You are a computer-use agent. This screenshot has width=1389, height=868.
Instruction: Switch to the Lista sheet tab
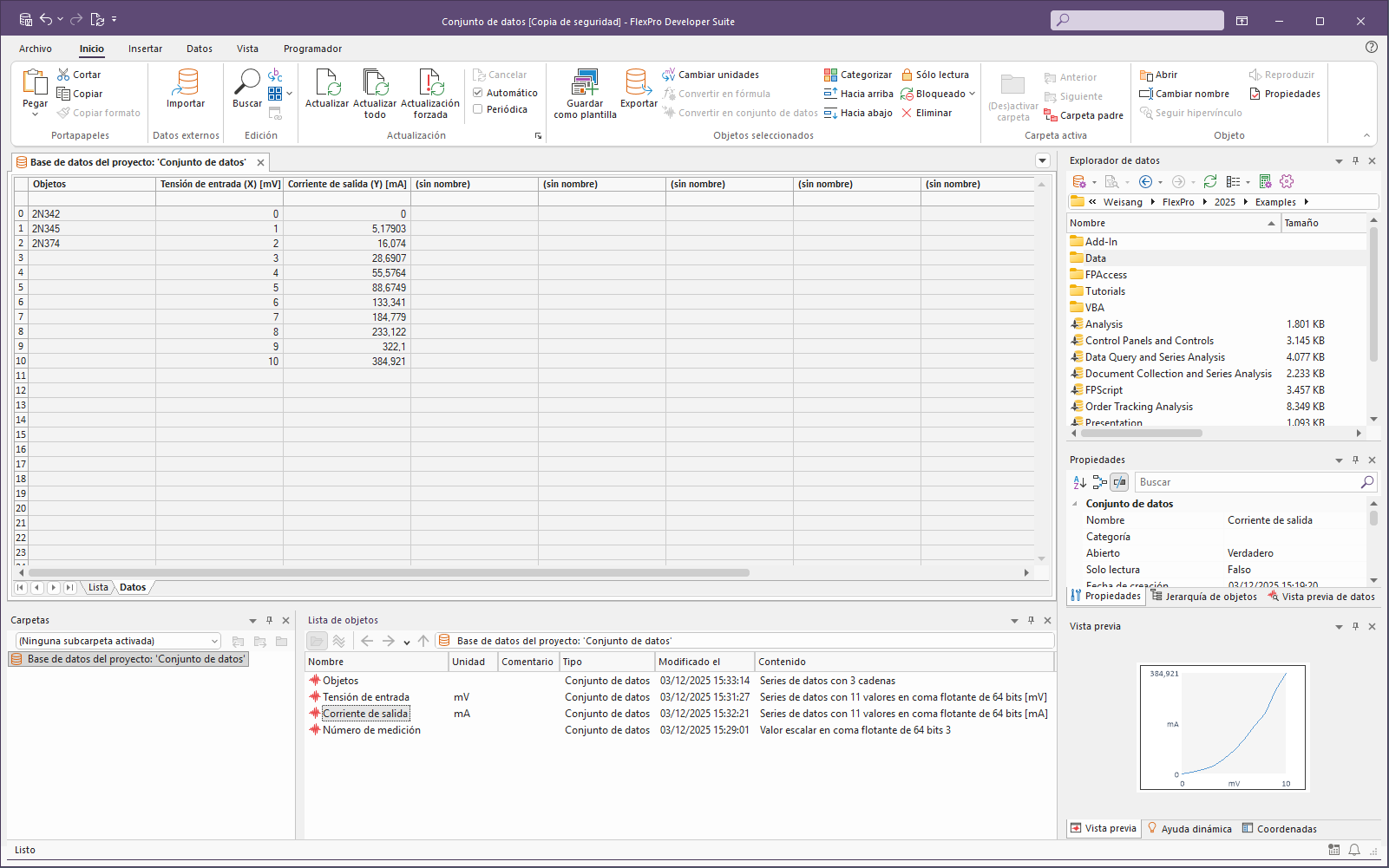98,587
